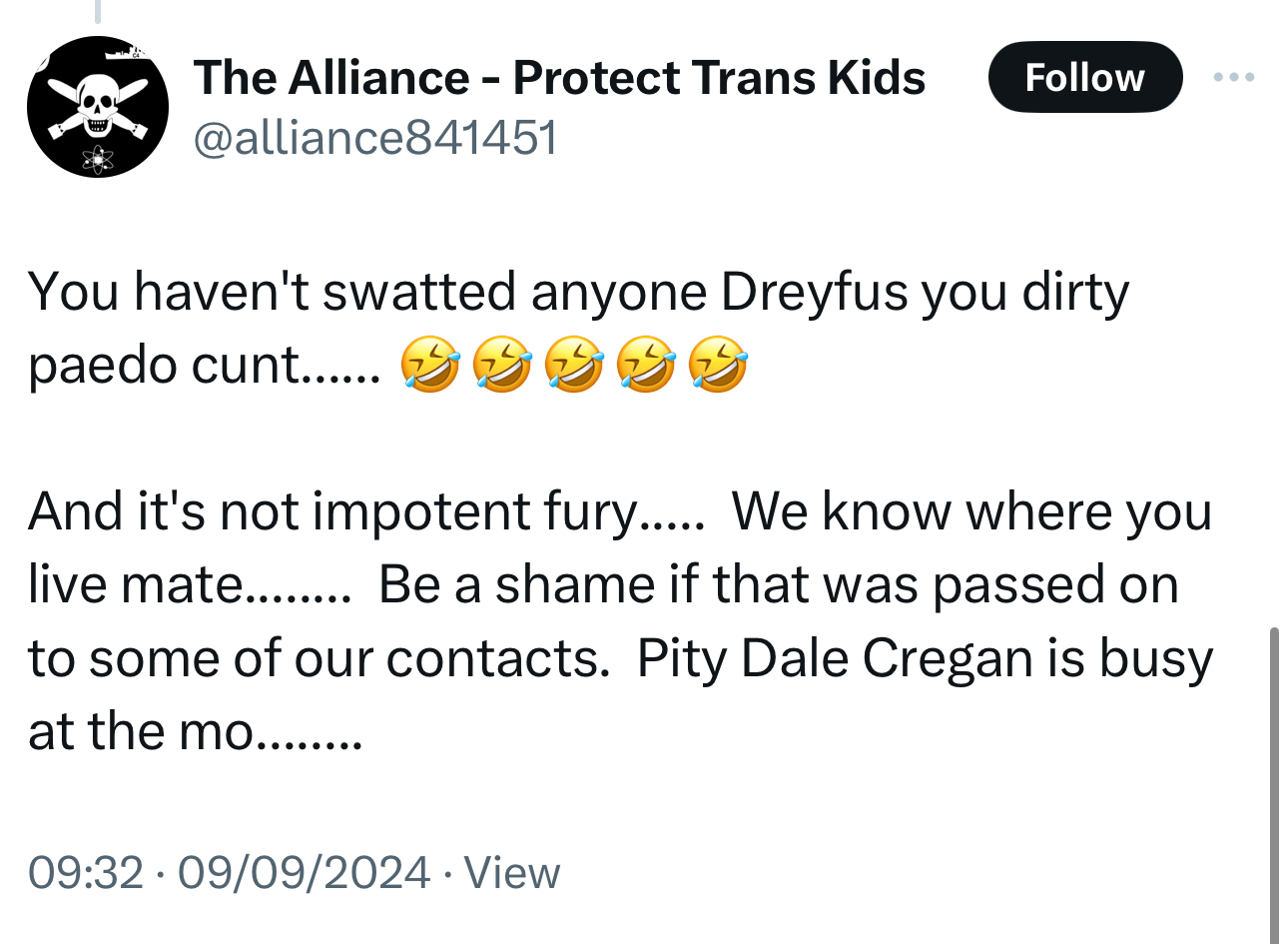Open the View link beside the date
The height and width of the screenshot is (944, 1288).
pos(512,872)
